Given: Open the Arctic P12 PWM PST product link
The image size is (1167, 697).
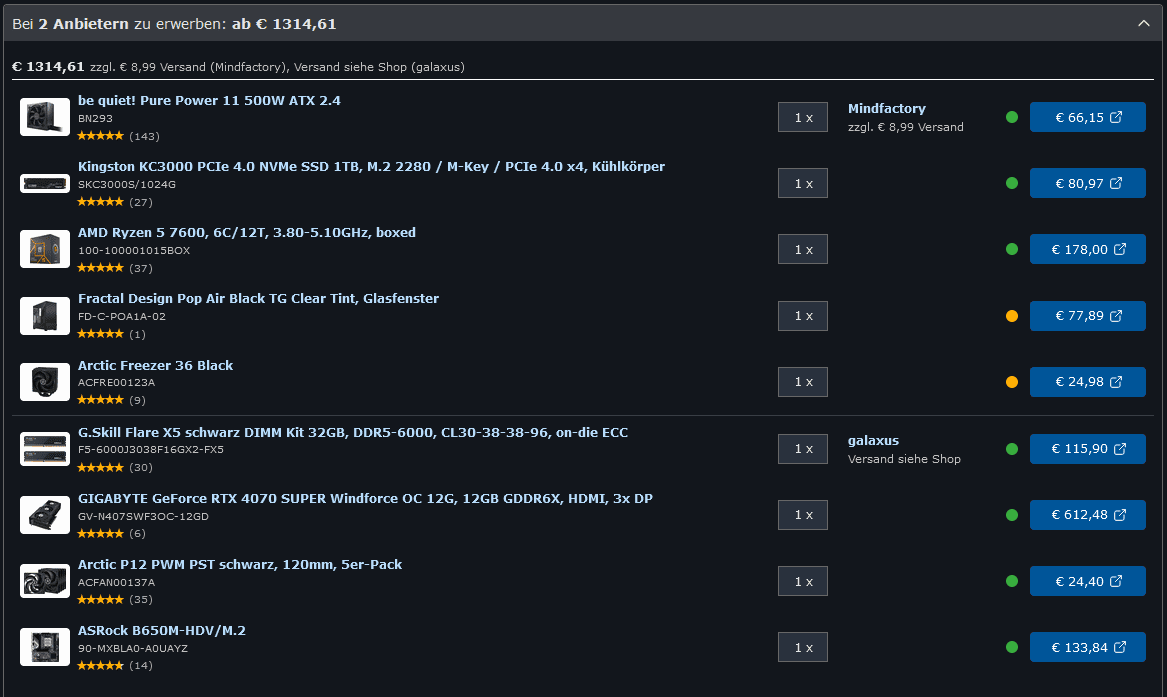Looking at the screenshot, I should coord(240,565).
